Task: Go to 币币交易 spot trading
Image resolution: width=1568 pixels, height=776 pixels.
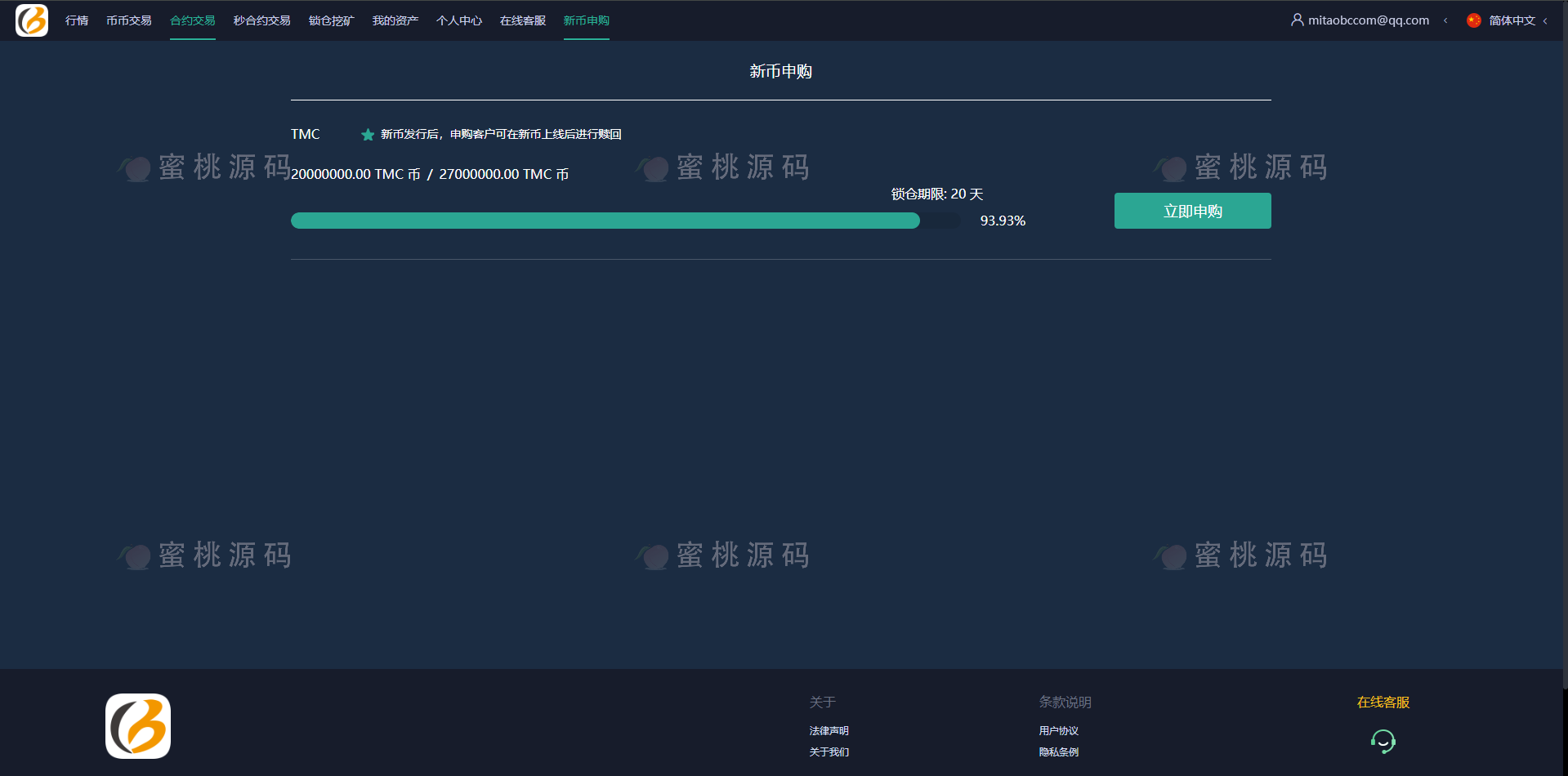Action: coord(129,20)
